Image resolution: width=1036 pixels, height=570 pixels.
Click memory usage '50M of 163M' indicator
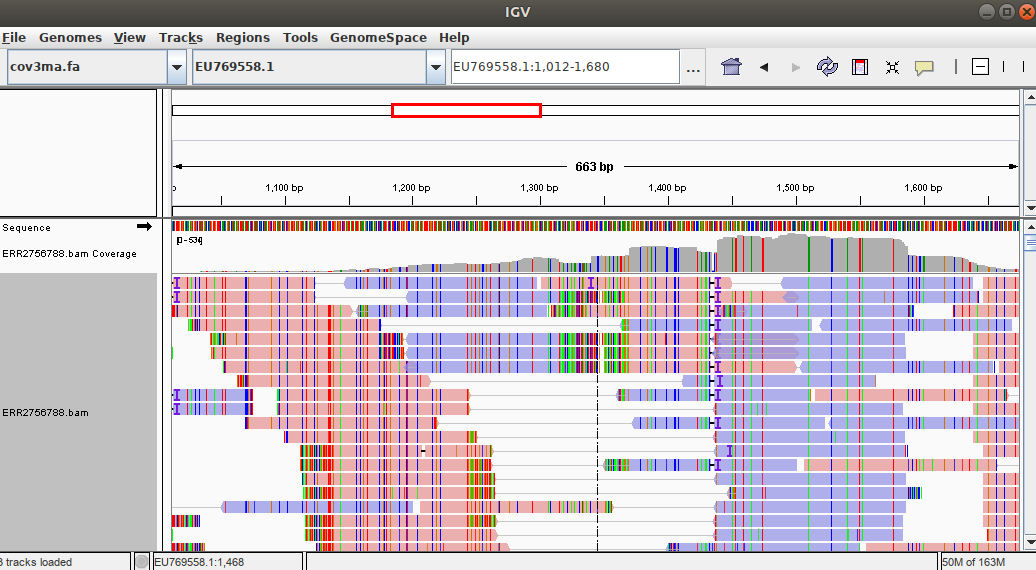[973, 562]
